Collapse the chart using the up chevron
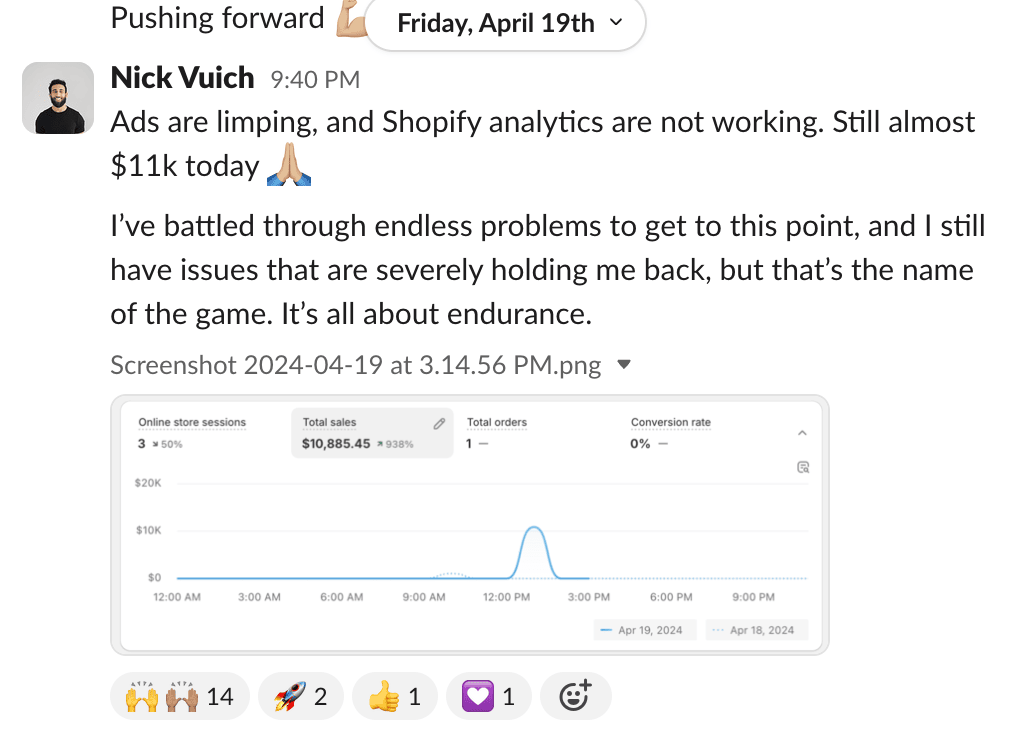Screen dimensions: 1016x736 802,433
